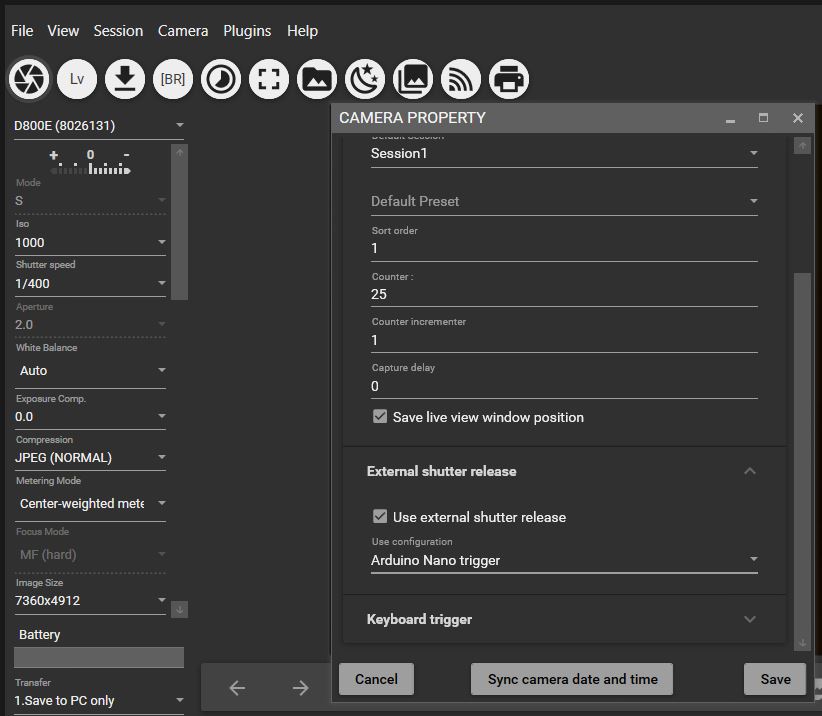Screen dimensions: 822x716
Task: Open the View menu
Action: coord(63,31)
